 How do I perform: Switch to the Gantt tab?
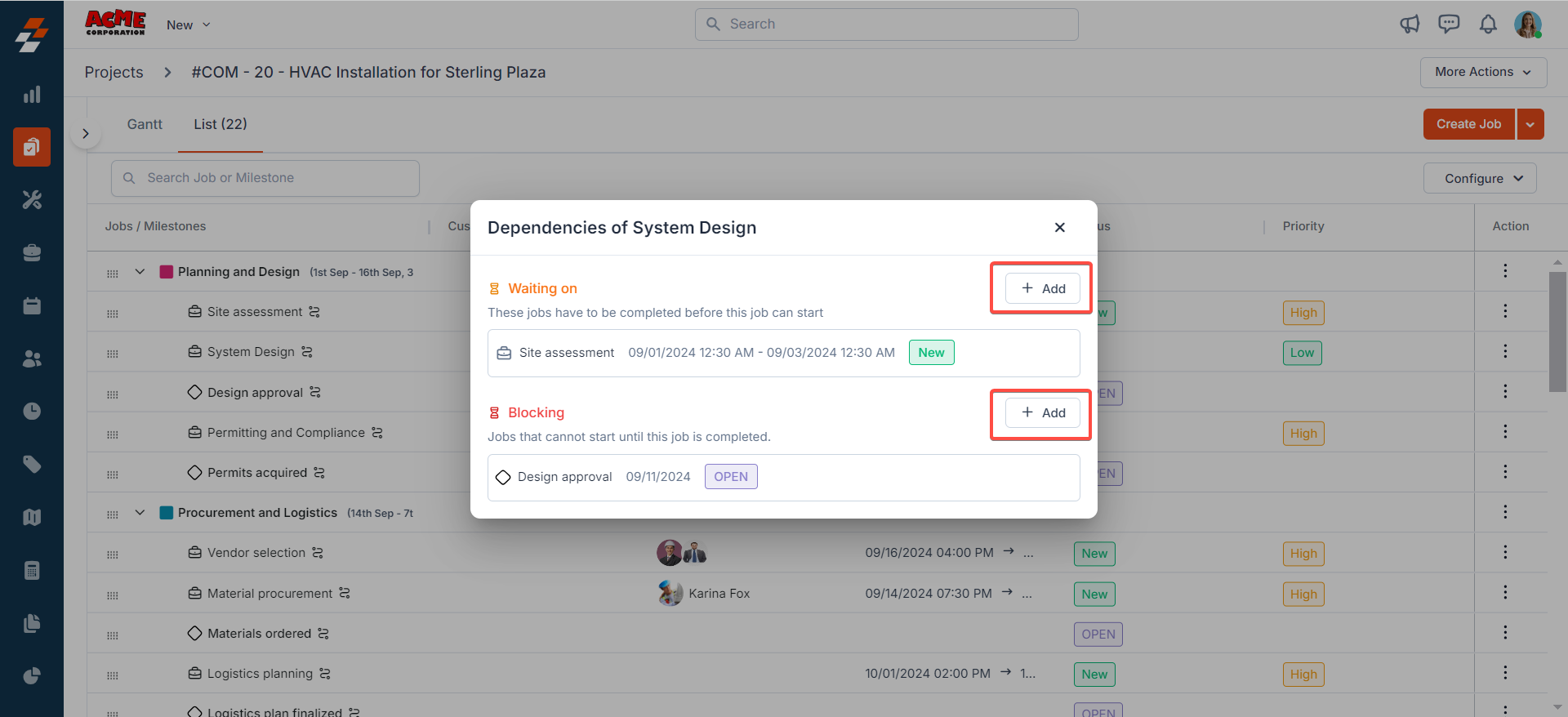pyautogui.click(x=145, y=124)
